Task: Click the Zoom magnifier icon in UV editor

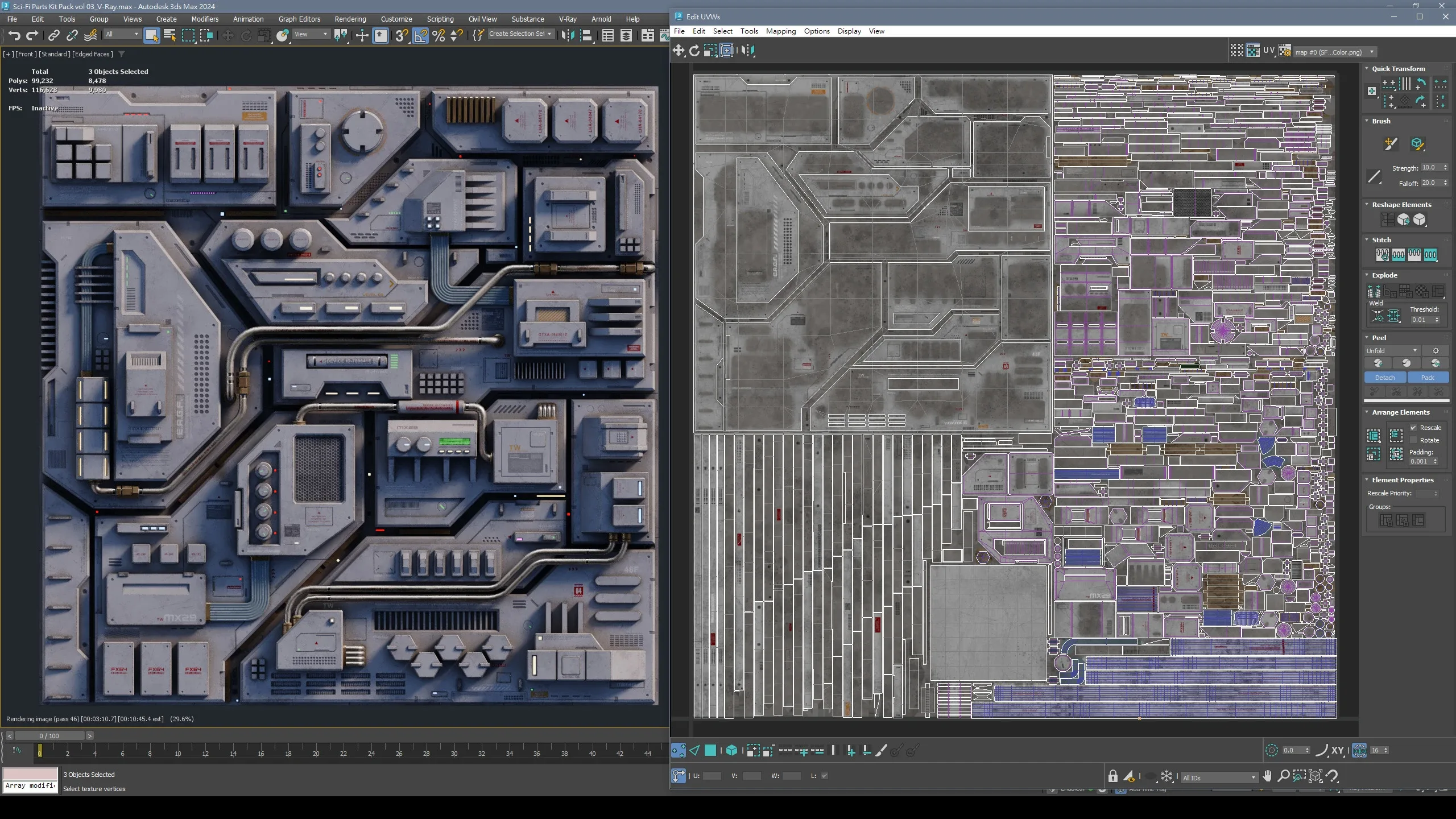Action: 1283,776
